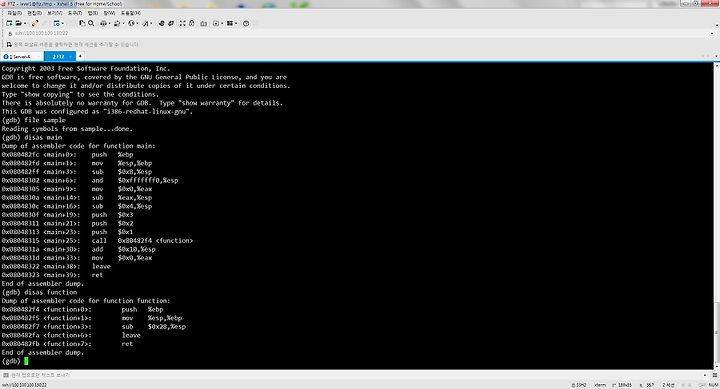Click the SSH2 status bar entry

pyautogui.click(x=579, y=385)
